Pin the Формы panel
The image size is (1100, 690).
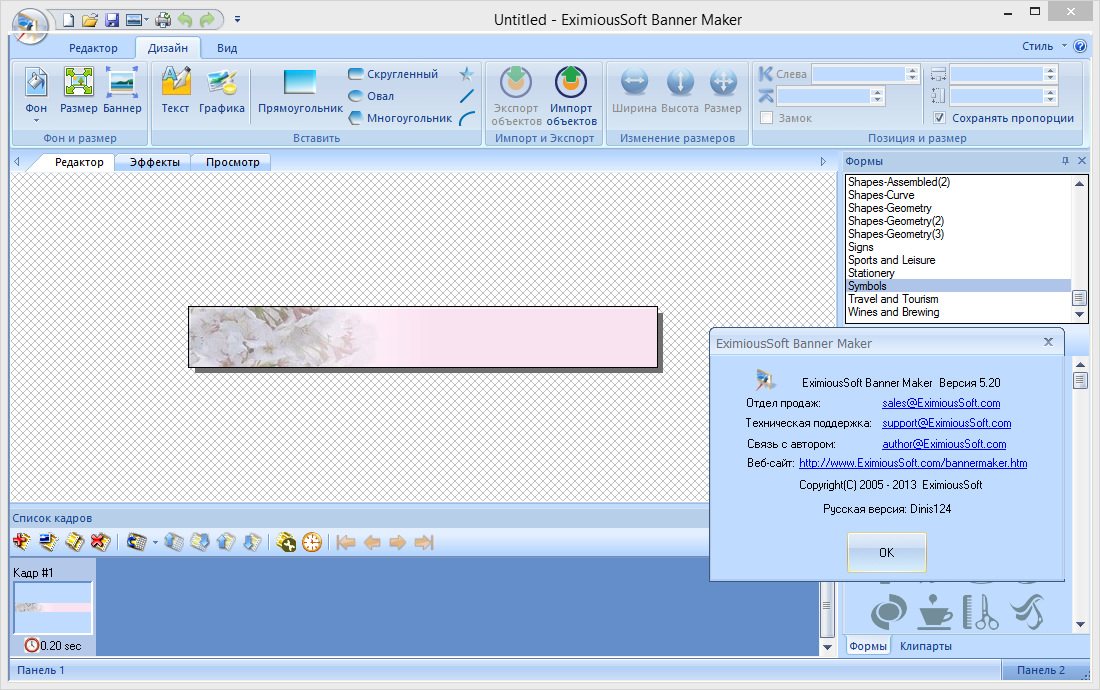[x=1065, y=161]
